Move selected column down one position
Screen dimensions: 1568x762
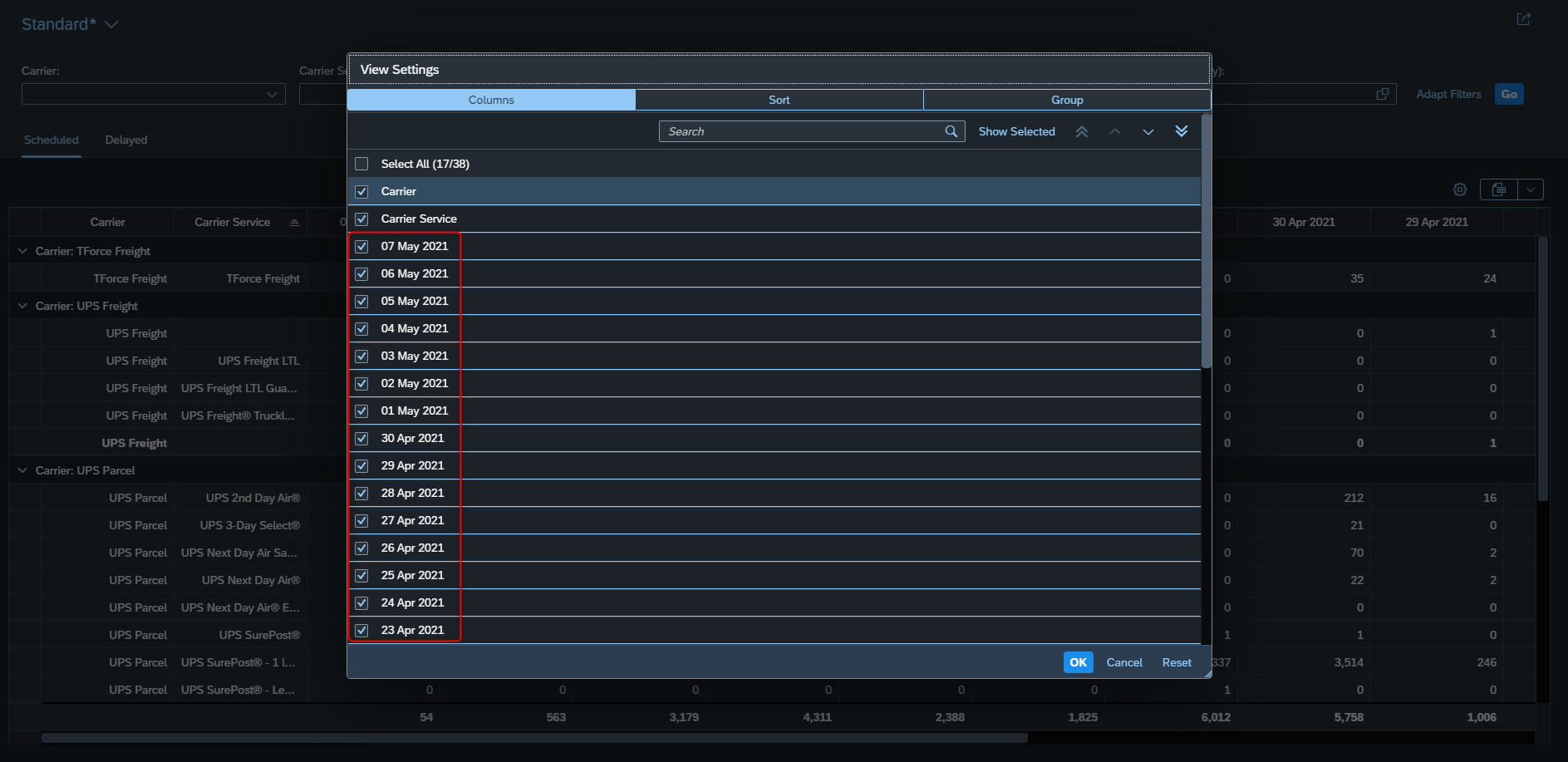[1148, 131]
